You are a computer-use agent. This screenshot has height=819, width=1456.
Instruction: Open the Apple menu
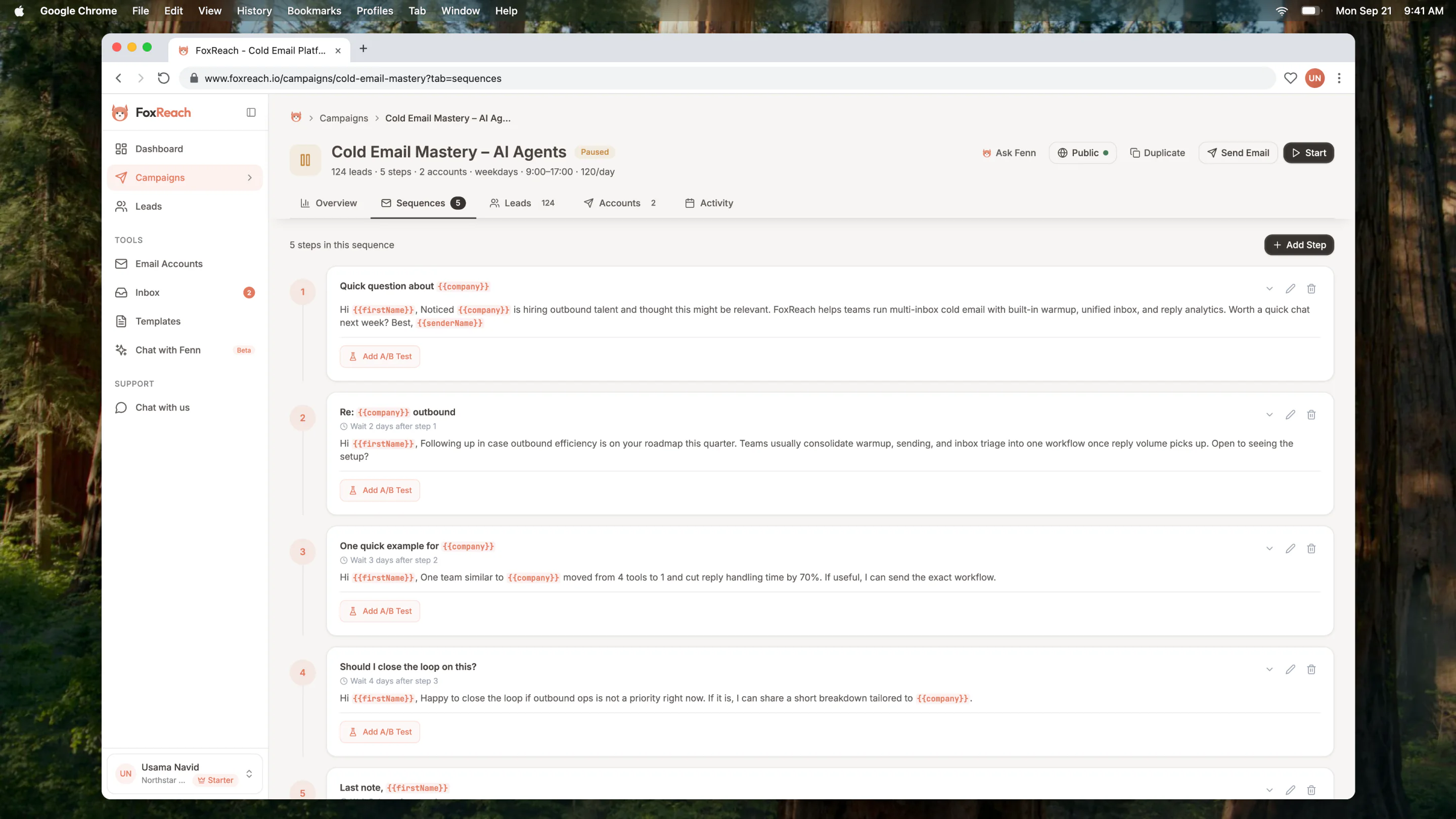(19, 11)
